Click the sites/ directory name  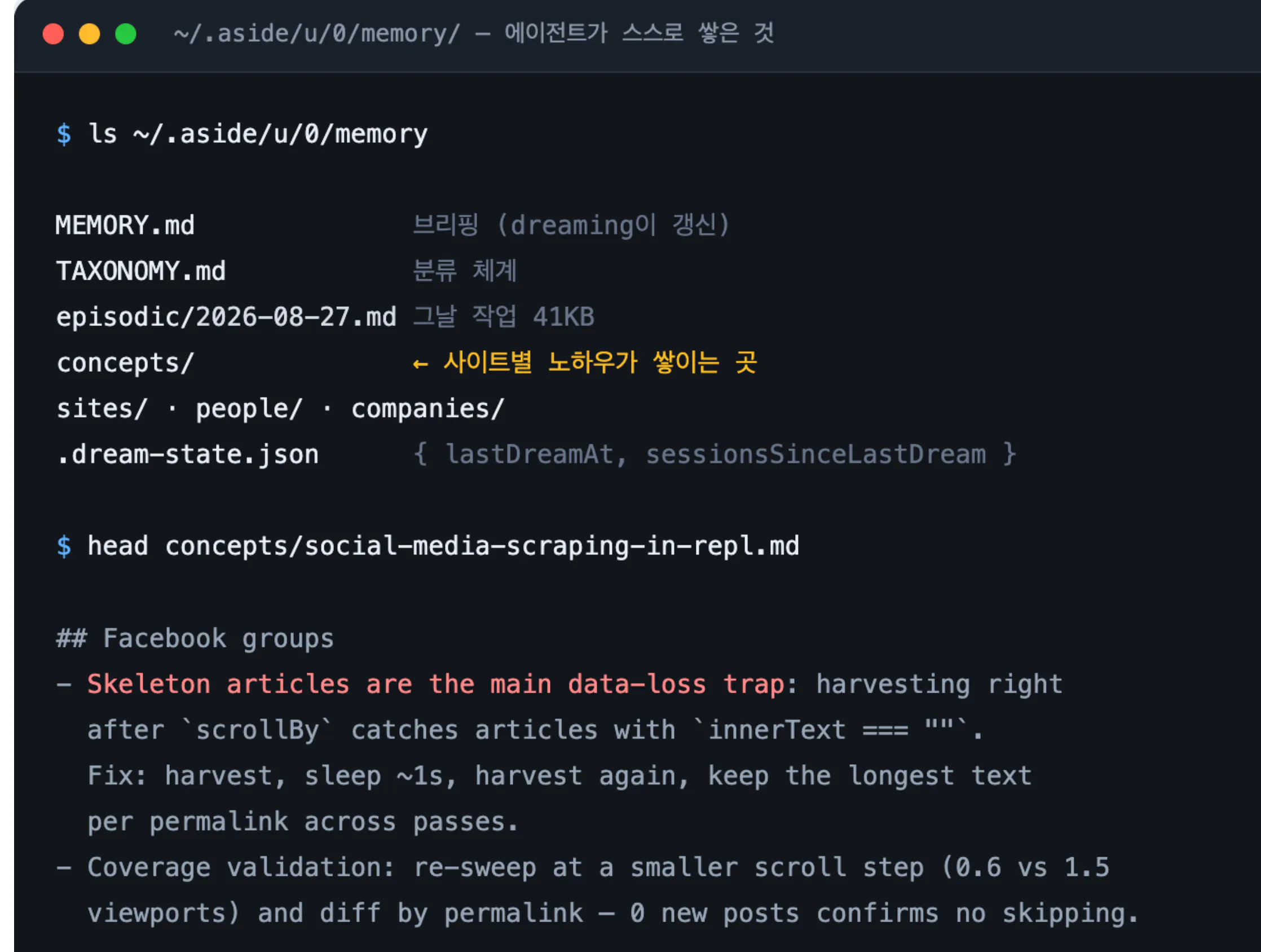click(102, 409)
